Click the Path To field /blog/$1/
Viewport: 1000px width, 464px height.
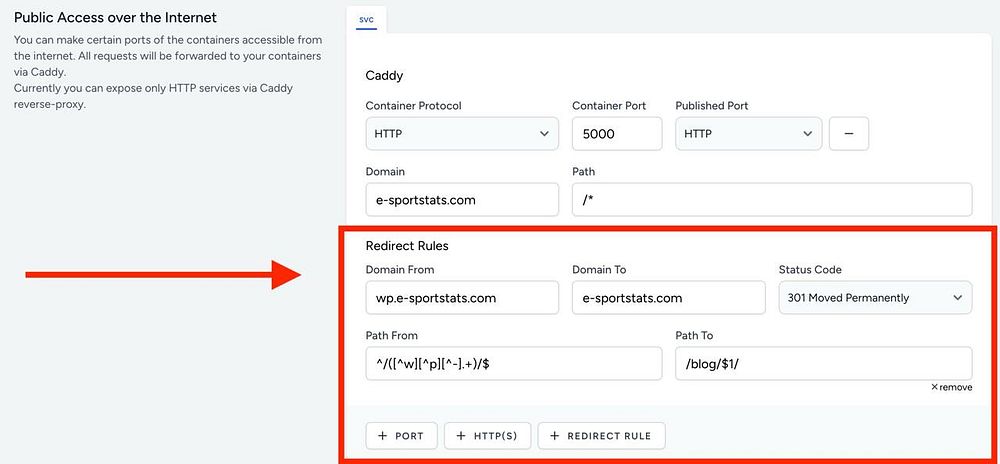pos(823,363)
